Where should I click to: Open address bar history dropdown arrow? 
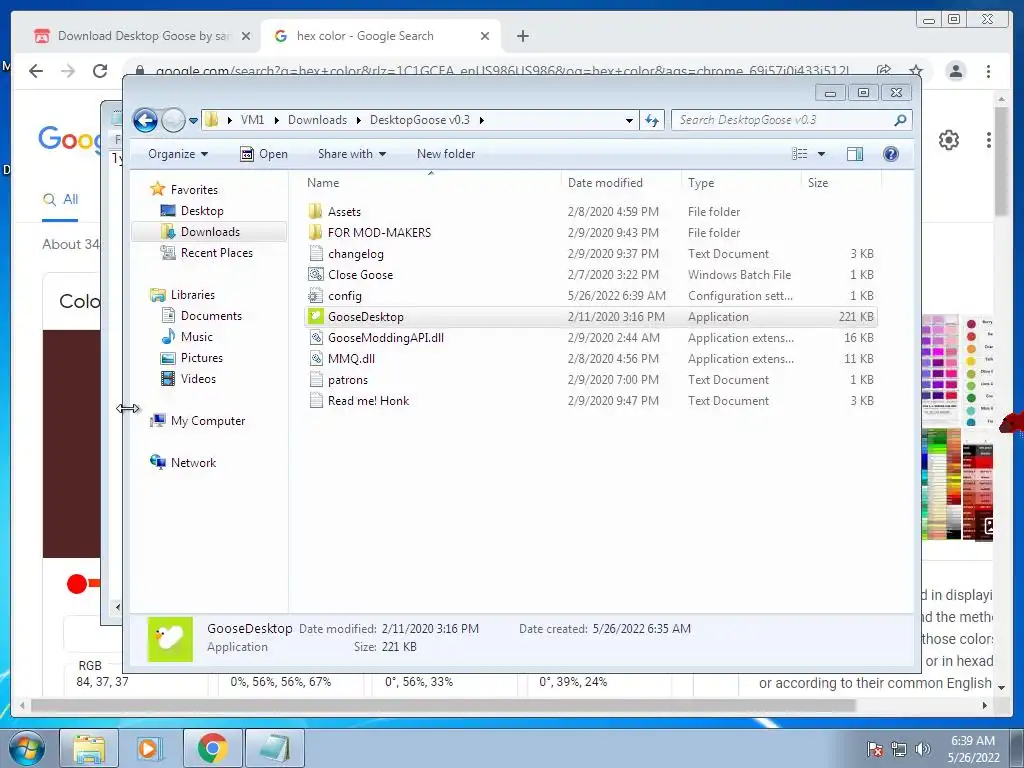click(x=629, y=120)
